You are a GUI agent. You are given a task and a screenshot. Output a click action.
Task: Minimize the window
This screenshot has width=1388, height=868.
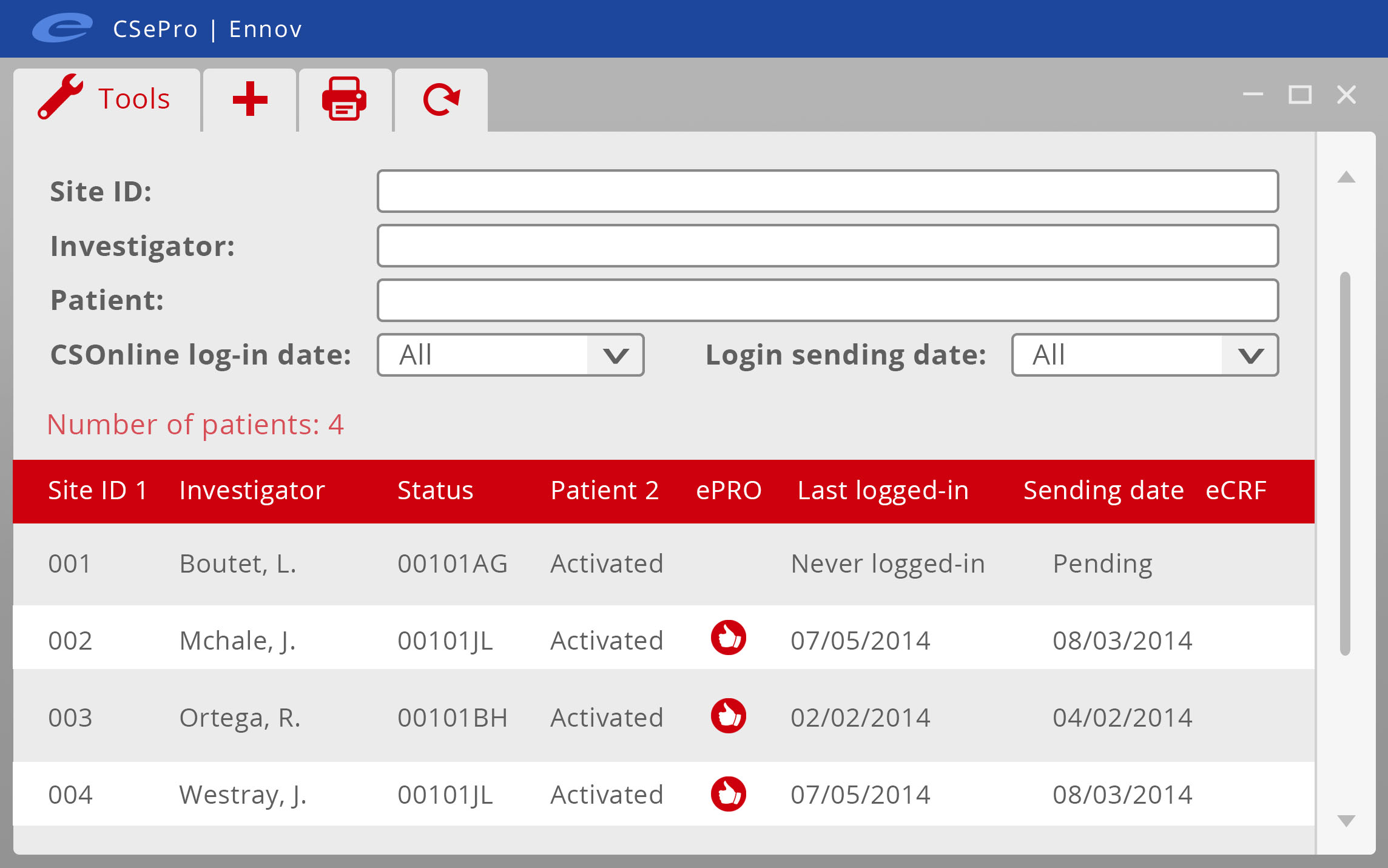[x=1253, y=95]
